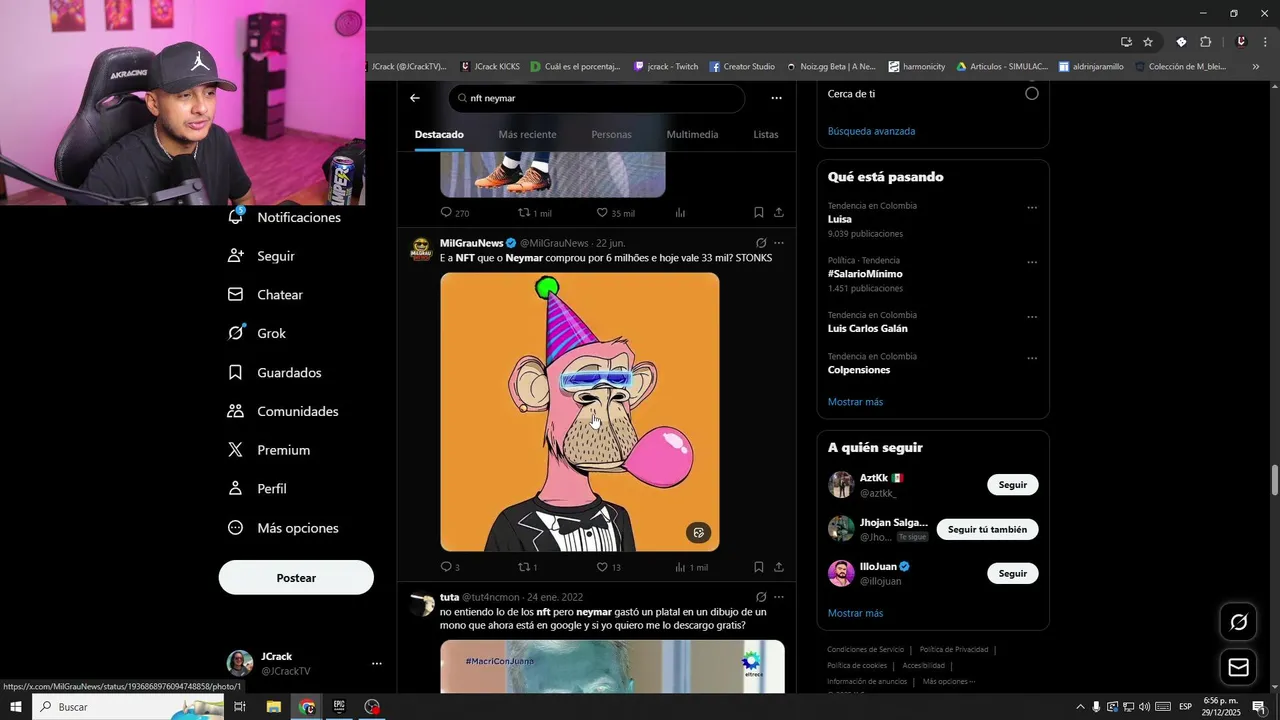Open Chrome three-dot menu
This screenshot has width=1280, height=720.
(1265, 42)
